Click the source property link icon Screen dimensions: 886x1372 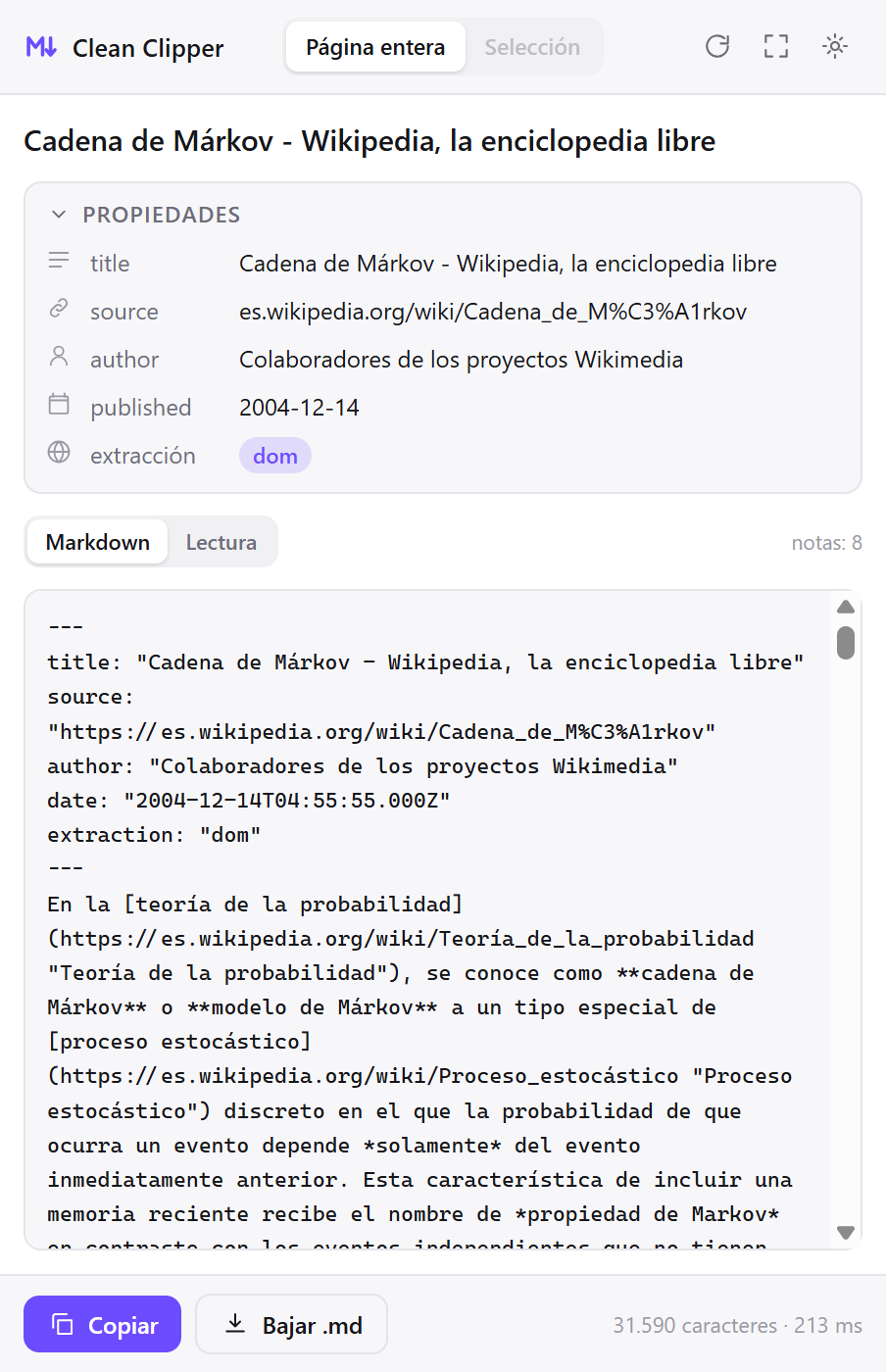[x=59, y=309]
